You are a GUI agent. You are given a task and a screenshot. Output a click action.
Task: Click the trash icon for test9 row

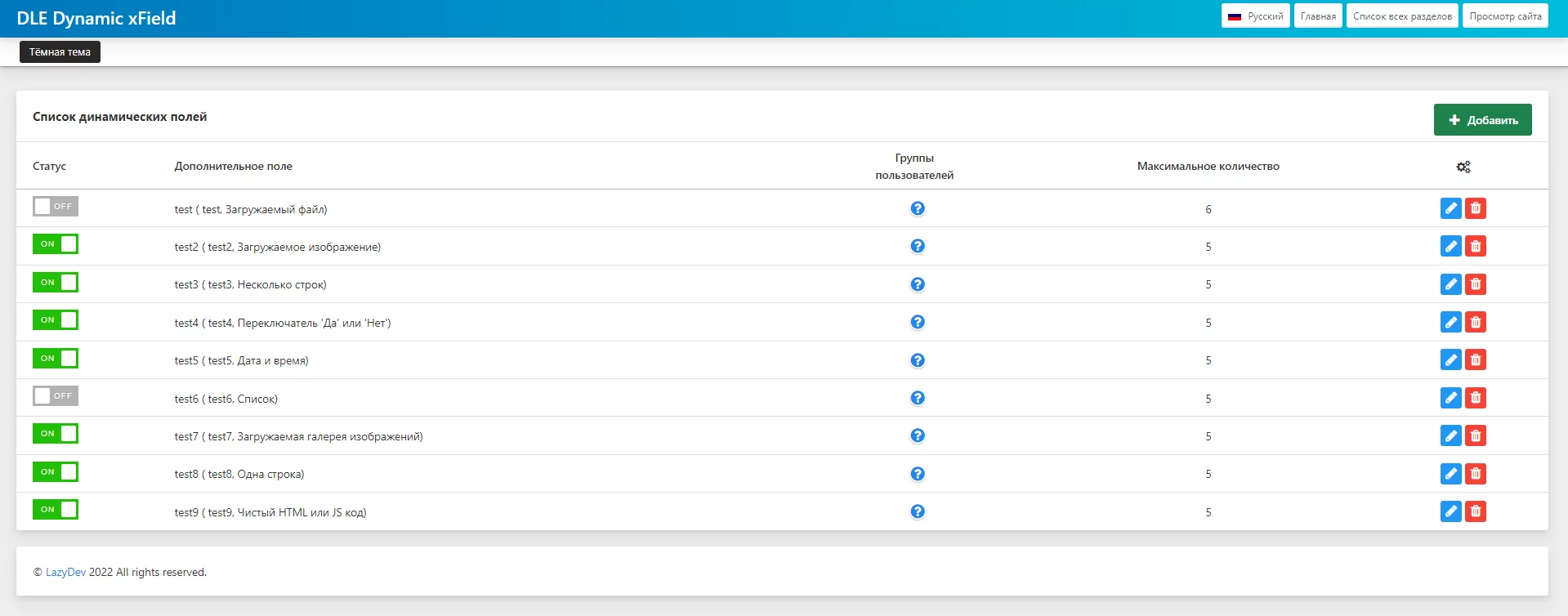pos(1475,512)
